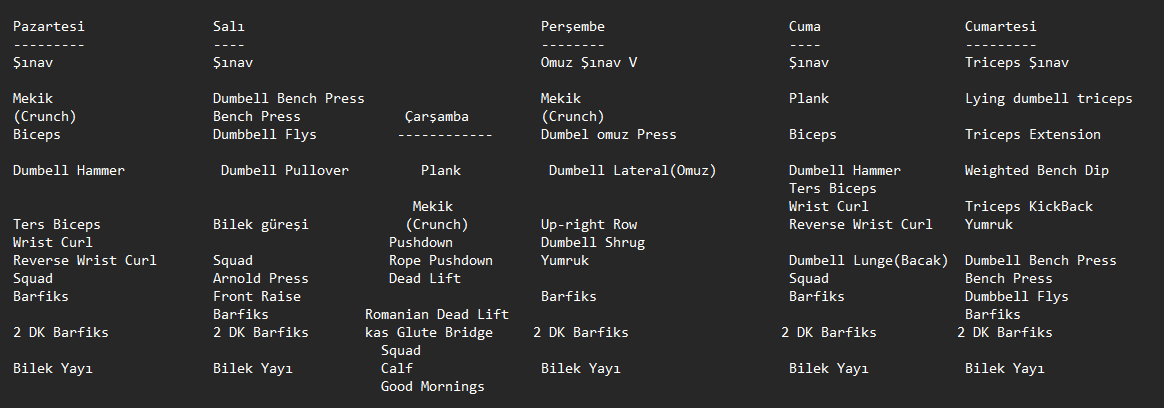Click Lying dumbell triceps text

pyautogui.click(x=1049, y=99)
